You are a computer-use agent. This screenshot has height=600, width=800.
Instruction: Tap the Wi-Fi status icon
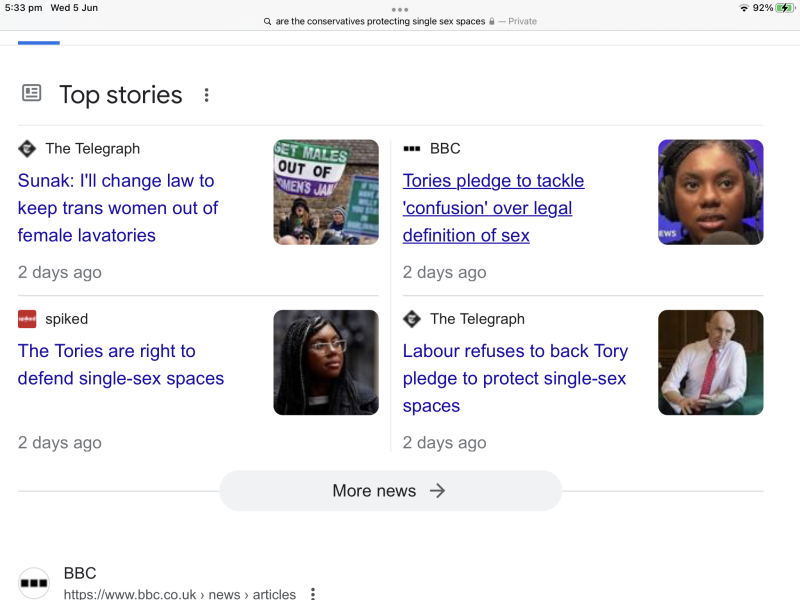(x=744, y=8)
